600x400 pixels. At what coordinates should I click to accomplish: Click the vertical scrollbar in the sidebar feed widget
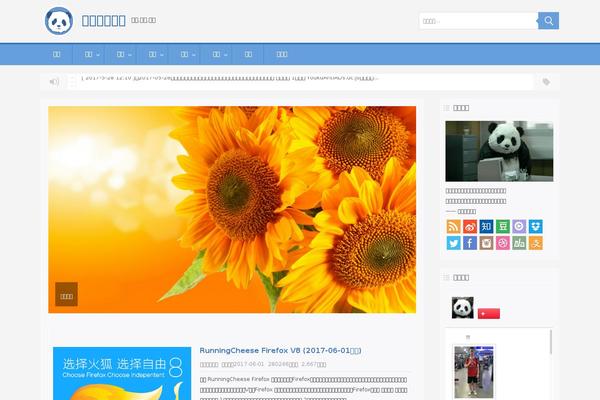click(551, 342)
